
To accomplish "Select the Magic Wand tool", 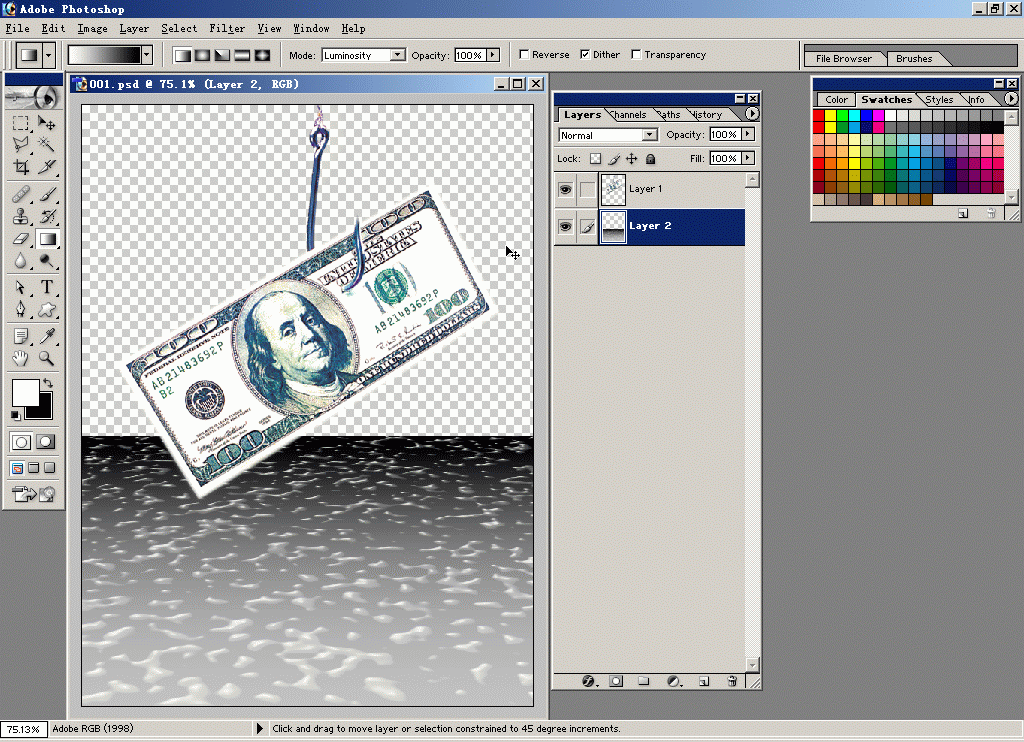I will click(46, 144).
